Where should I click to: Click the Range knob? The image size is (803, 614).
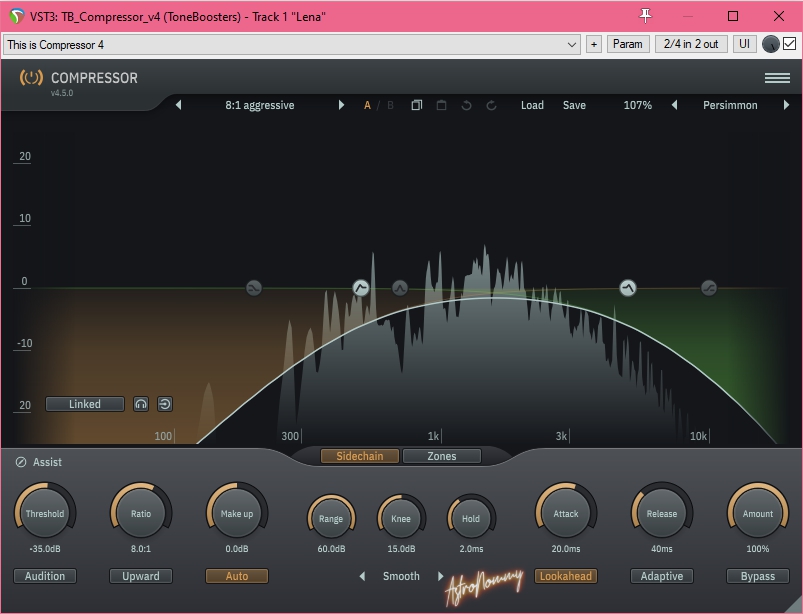click(x=331, y=518)
